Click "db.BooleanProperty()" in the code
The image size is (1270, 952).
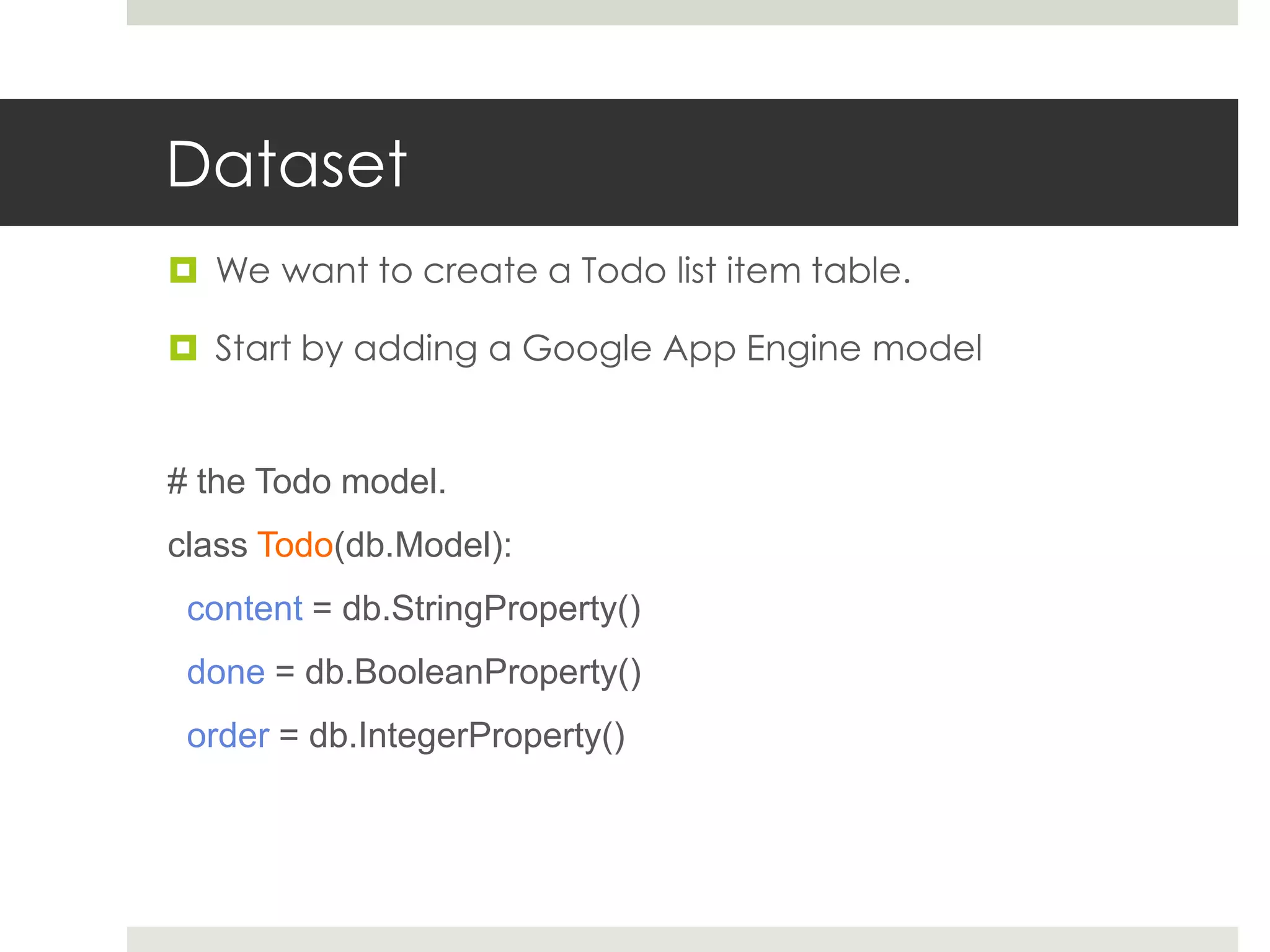tap(473, 673)
